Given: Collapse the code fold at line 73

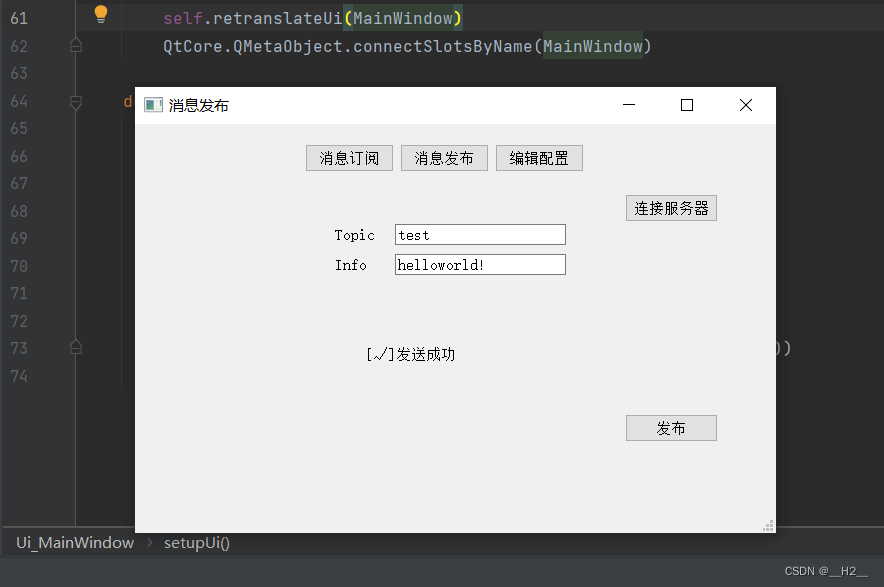Looking at the screenshot, I should (76, 347).
